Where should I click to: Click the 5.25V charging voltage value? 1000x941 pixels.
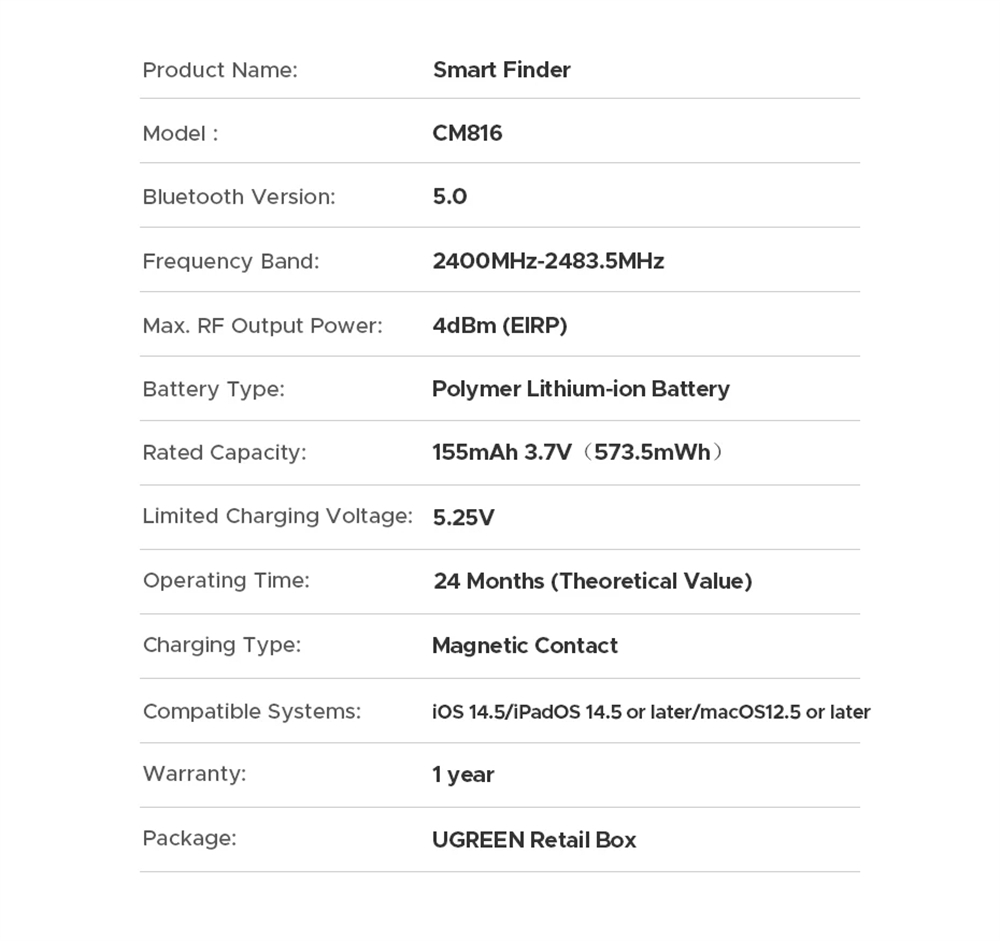point(463,517)
